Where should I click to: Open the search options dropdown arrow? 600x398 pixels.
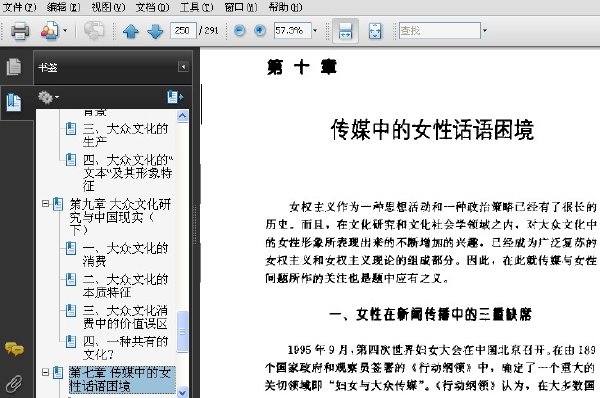484,31
